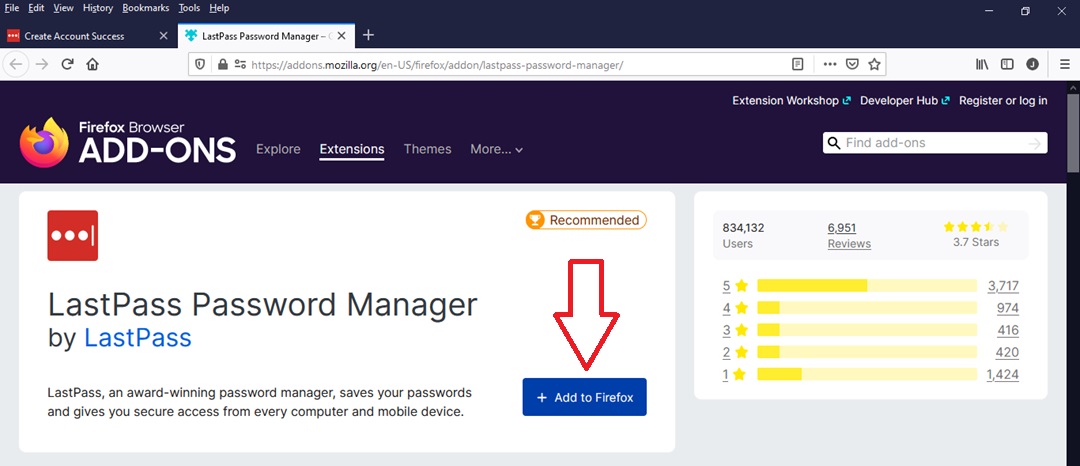Click the LastPass red extension icon
This screenshot has width=1080, height=466.
72,235
